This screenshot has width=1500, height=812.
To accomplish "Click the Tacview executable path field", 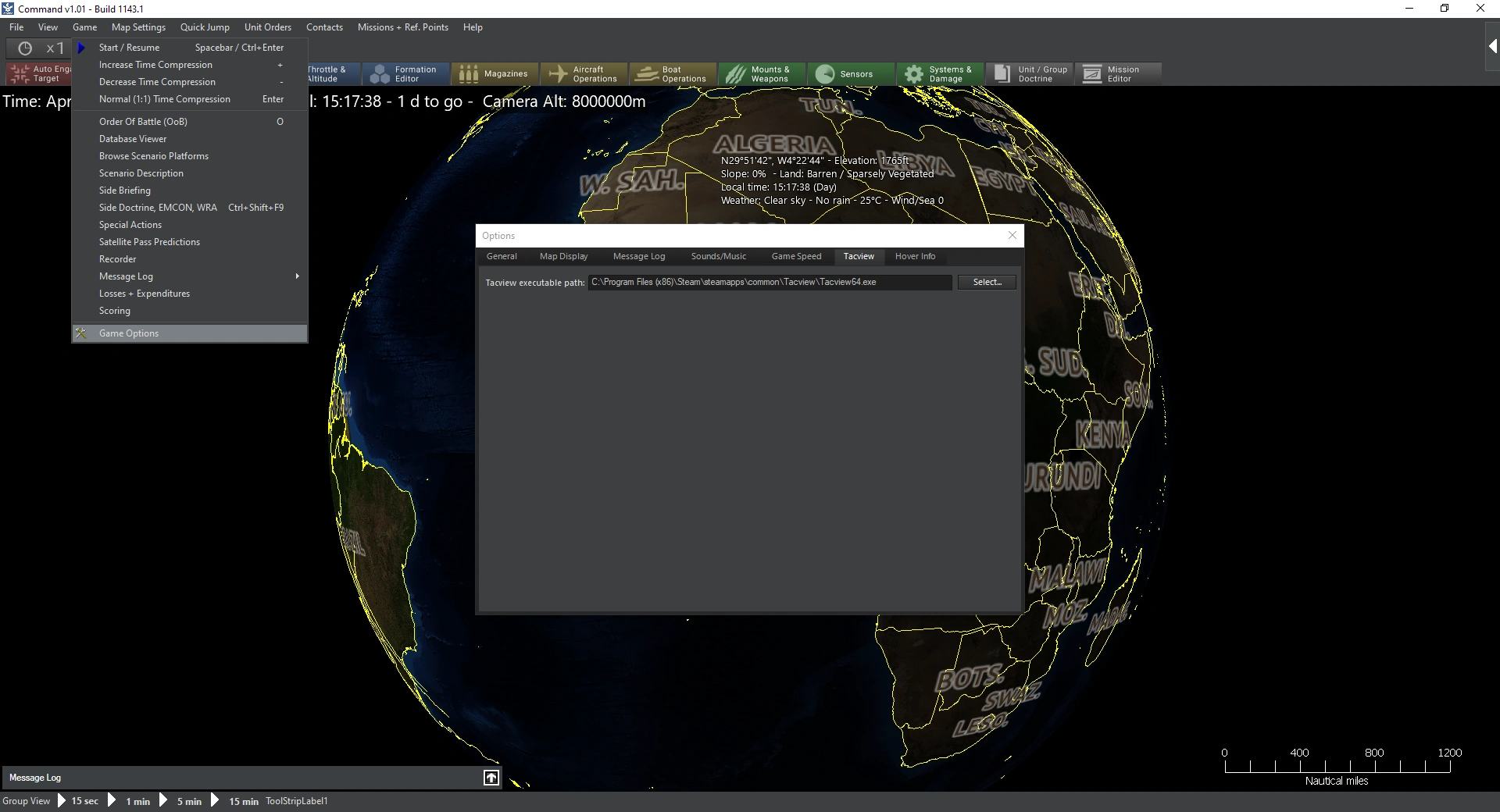I will click(x=770, y=282).
